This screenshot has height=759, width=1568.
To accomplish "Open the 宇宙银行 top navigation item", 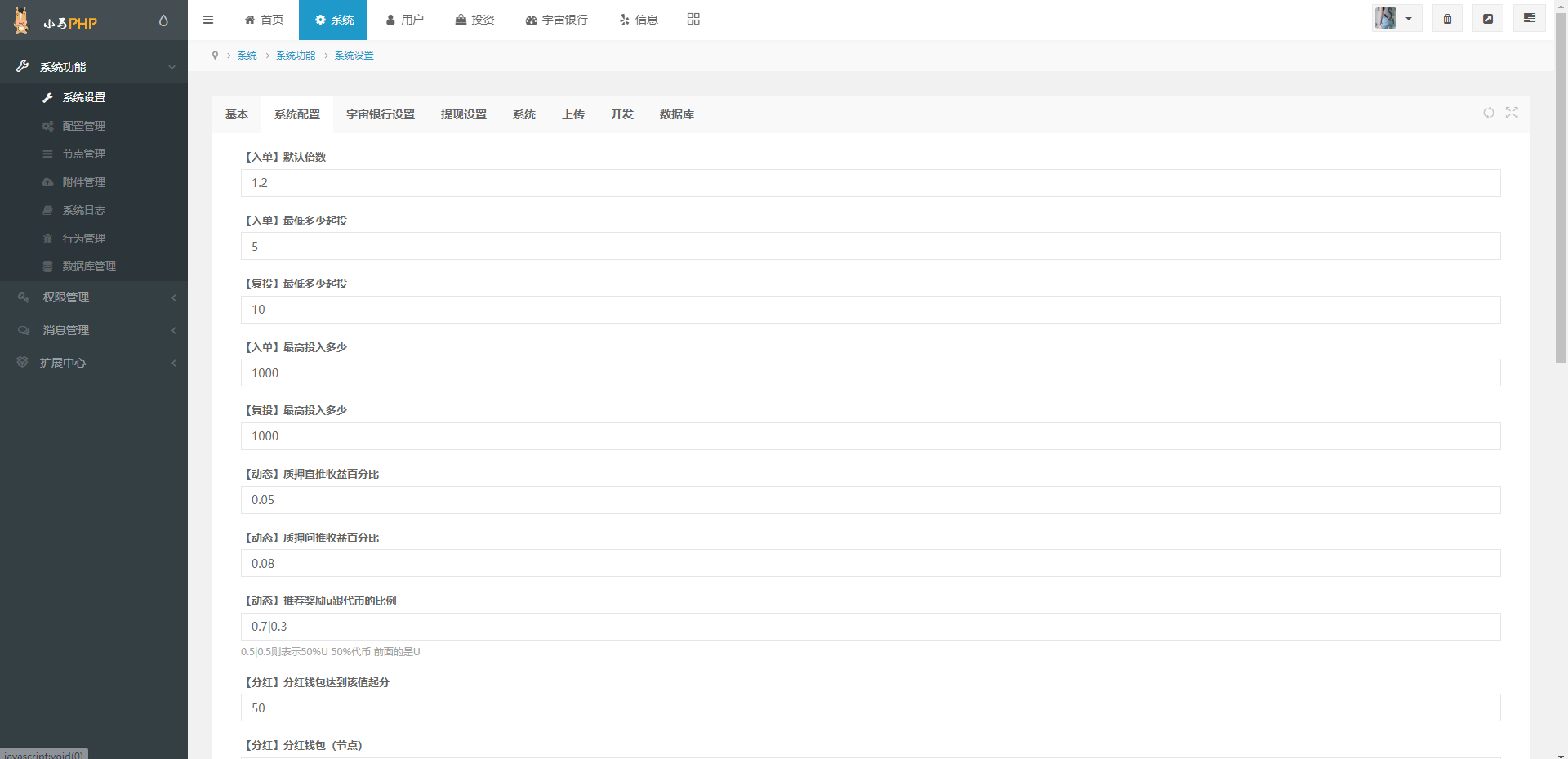I will [x=556, y=20].
